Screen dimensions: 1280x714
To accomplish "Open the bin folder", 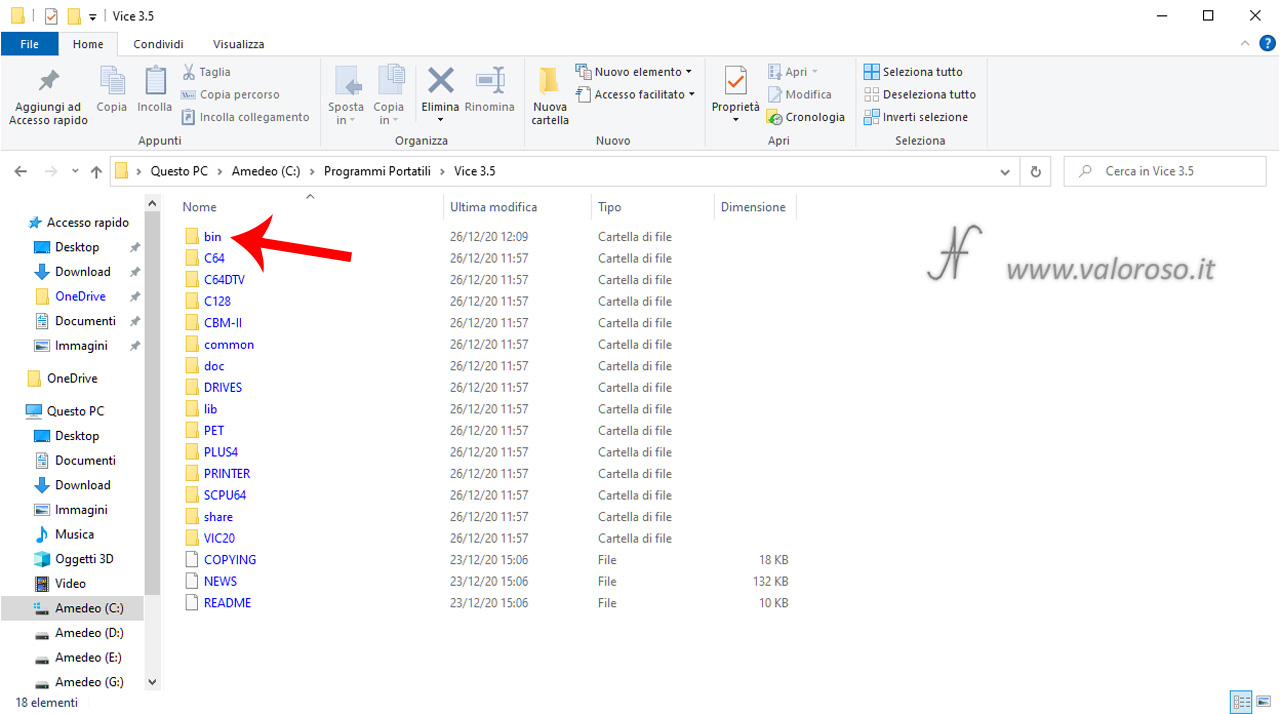I will click(212, 237).
